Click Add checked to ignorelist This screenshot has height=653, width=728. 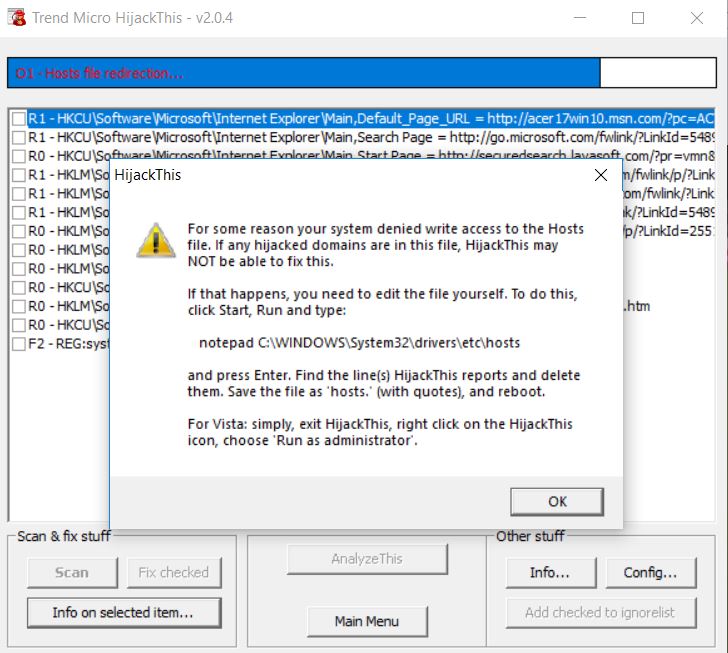(x=599, y=612)
